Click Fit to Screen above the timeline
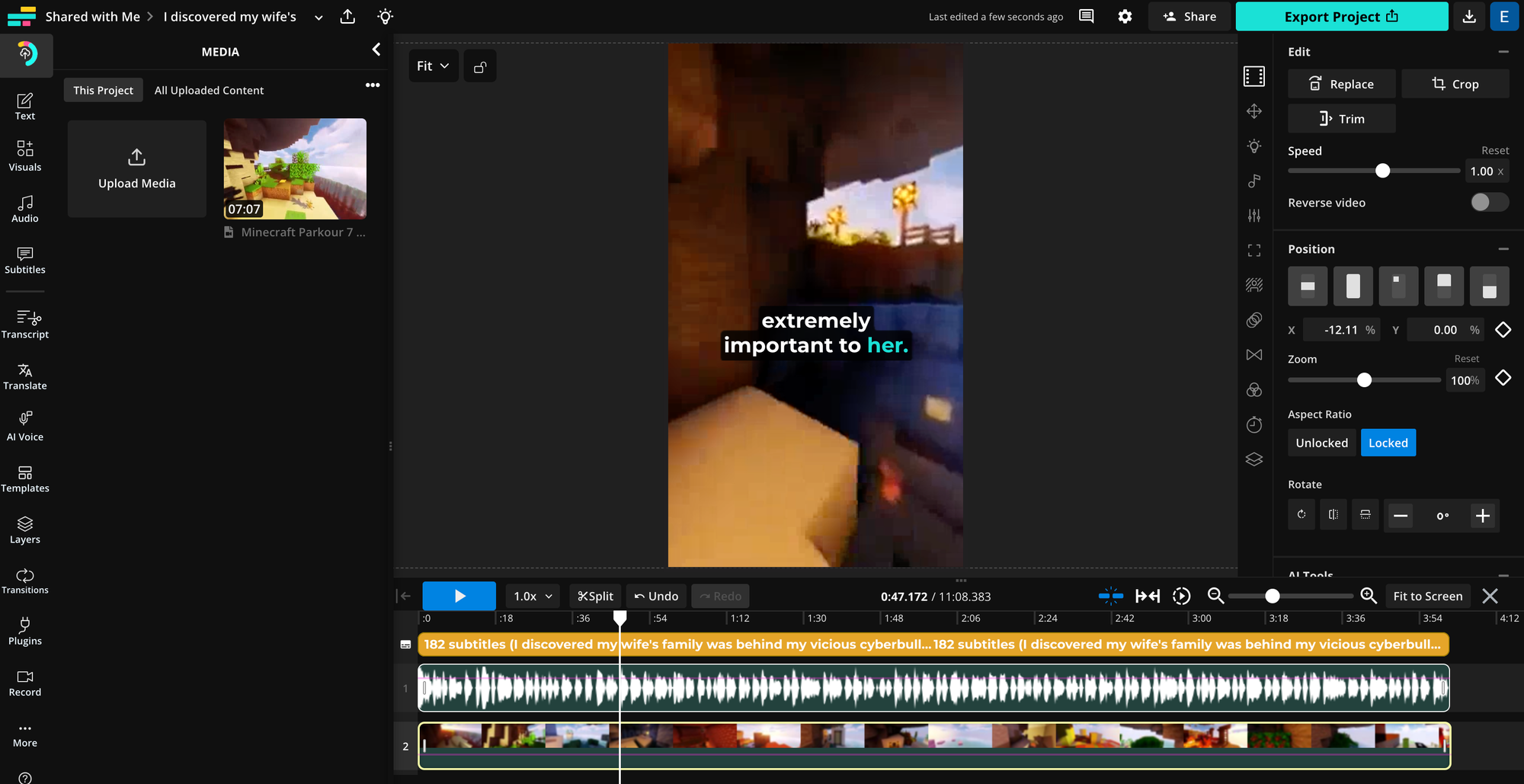The height and width of the screenshot is (784, 1524). point(1427,596)
